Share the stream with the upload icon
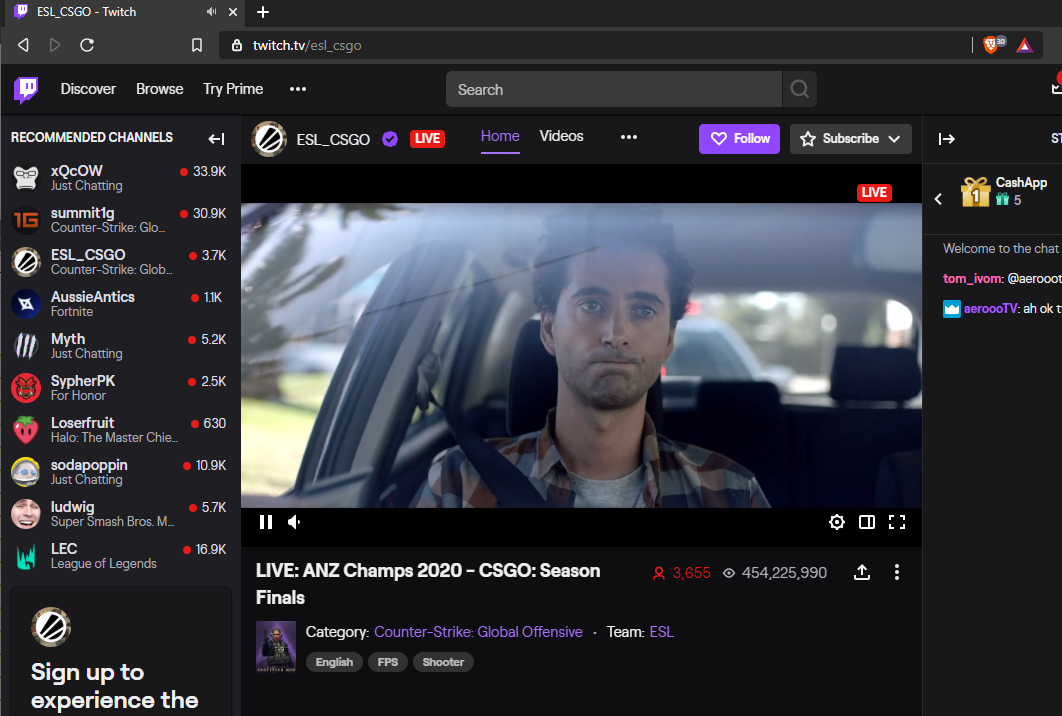The height and width of the screenshot is (716, 1062). [x=862, y=572]
